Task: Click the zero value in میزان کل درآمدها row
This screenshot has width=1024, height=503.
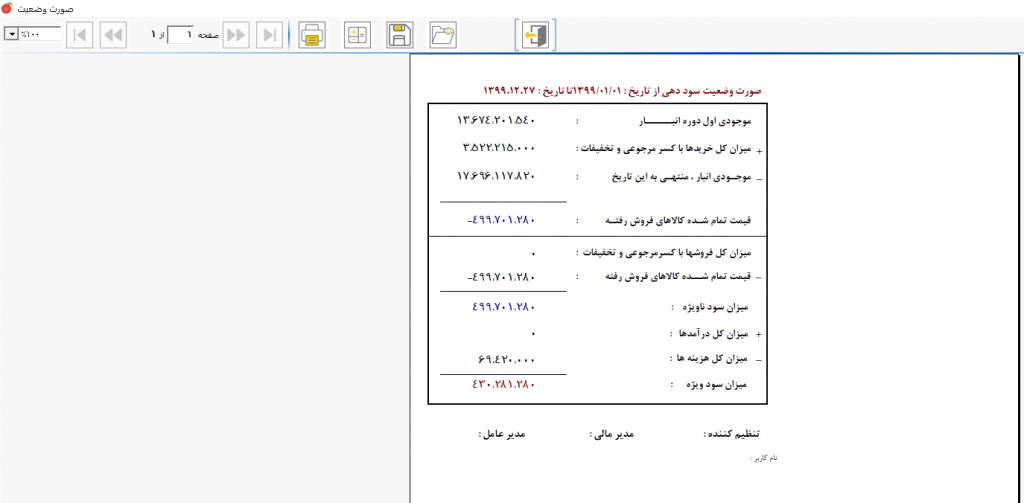Action: pos(534,334)
